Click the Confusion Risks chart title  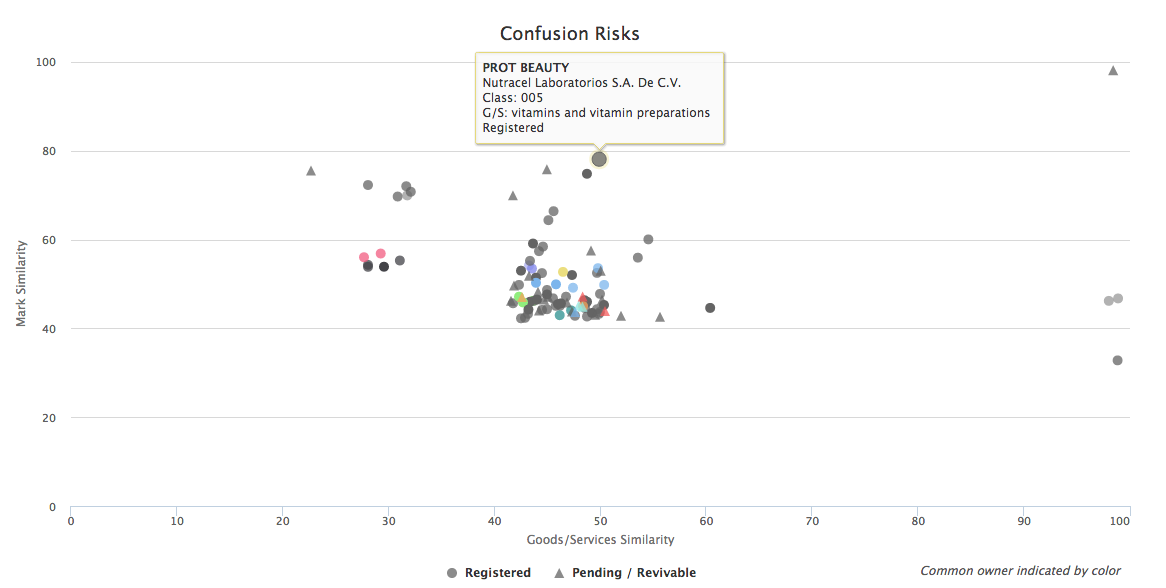[569, 34]
